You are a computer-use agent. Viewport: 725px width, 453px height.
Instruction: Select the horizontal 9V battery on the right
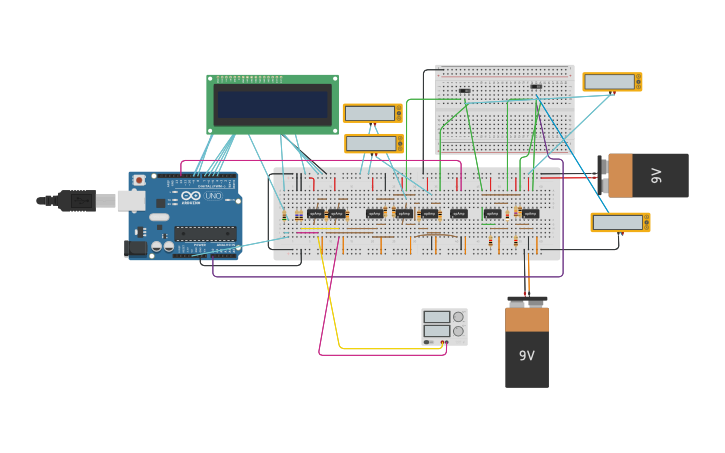[647, 175]
